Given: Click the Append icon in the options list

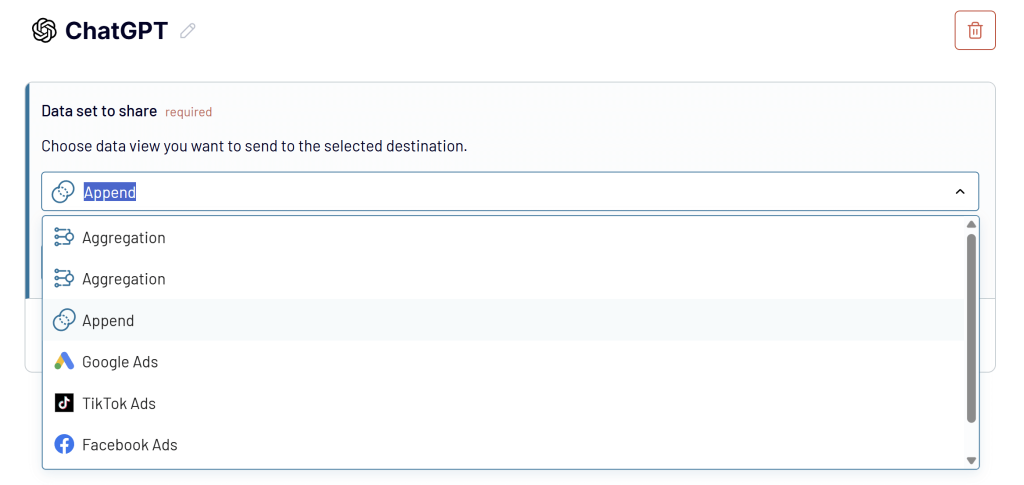Looking at the screenshot, I should 64,321.
